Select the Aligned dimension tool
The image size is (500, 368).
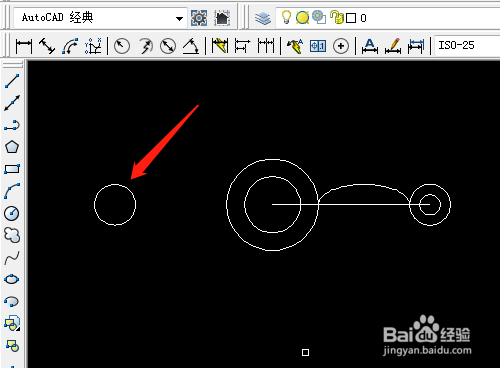tap(47, 46)
